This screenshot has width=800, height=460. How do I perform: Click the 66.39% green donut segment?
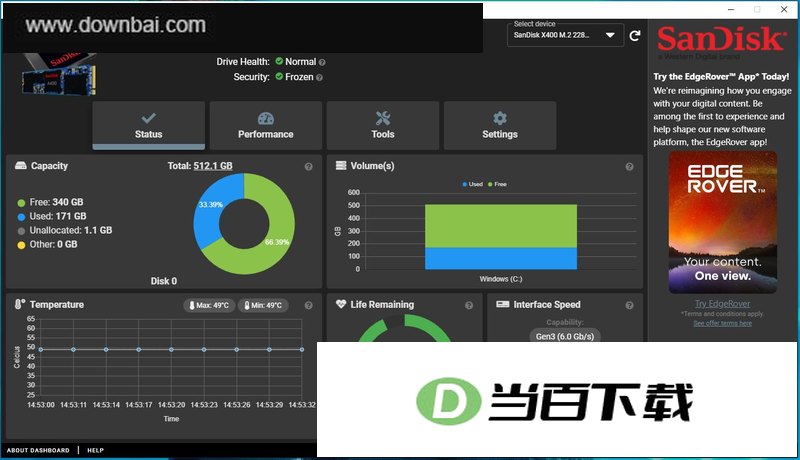[x=278, y=241]
